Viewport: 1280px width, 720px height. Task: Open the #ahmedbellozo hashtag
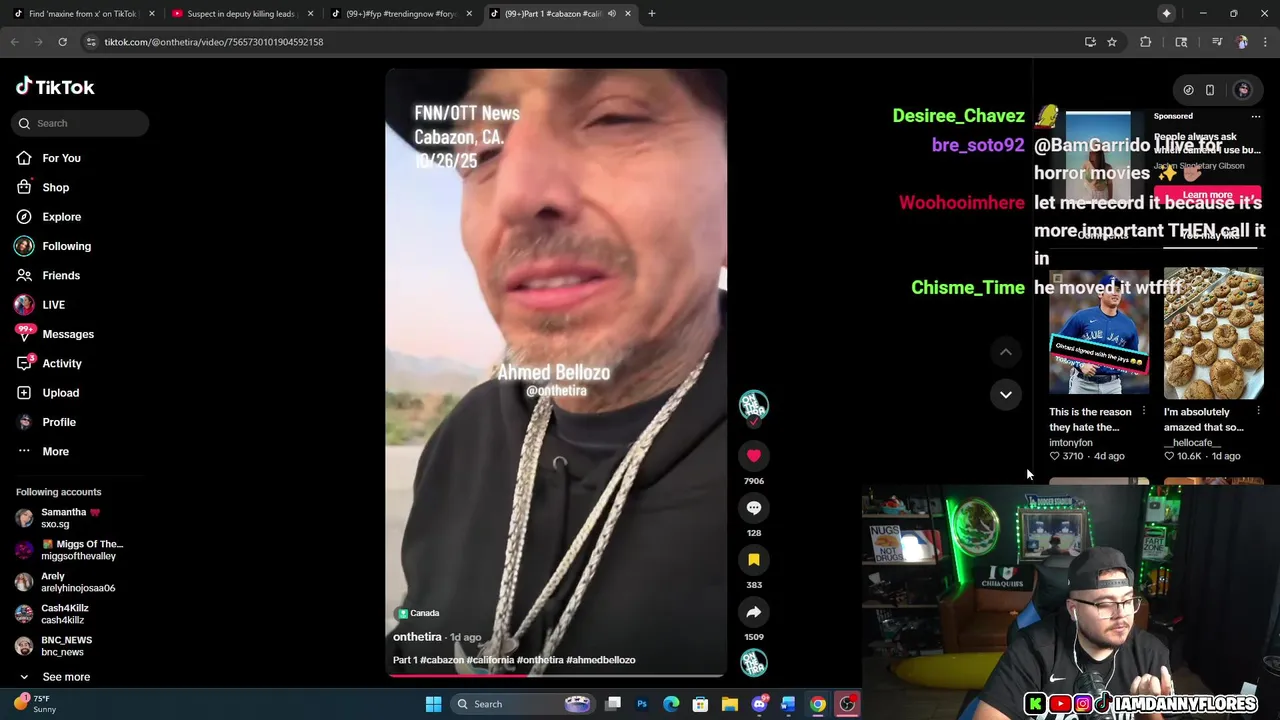tap(601, 660)
